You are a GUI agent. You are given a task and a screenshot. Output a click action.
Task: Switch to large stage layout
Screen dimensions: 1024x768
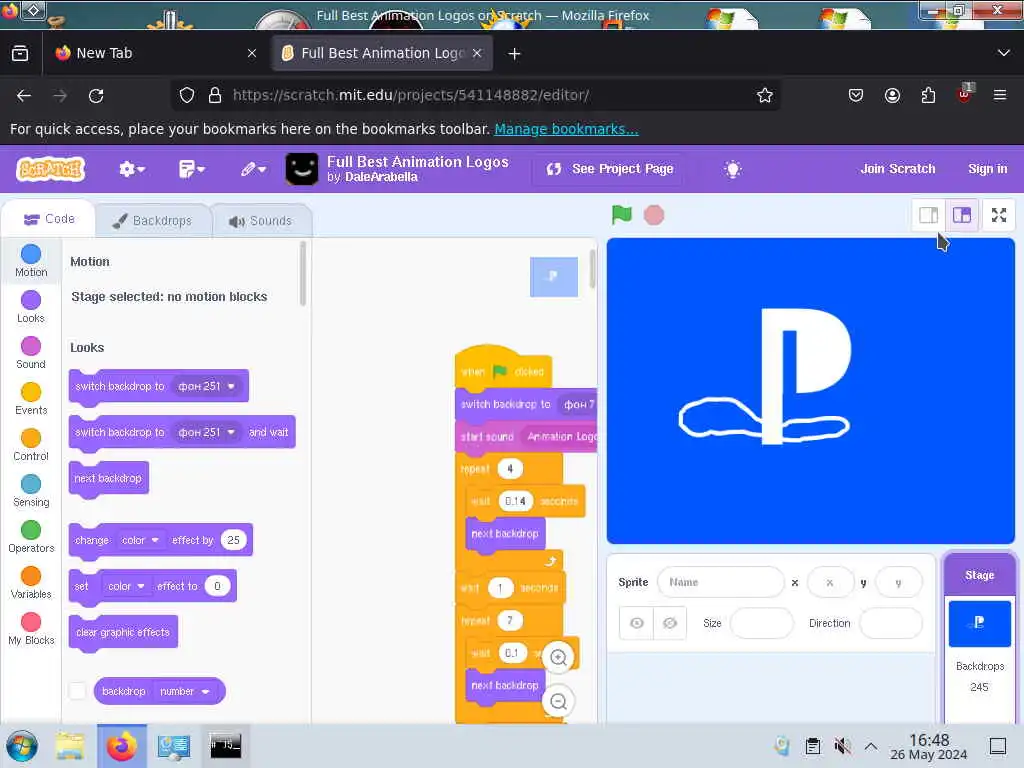pyautogui.click(x=962, y=215)
